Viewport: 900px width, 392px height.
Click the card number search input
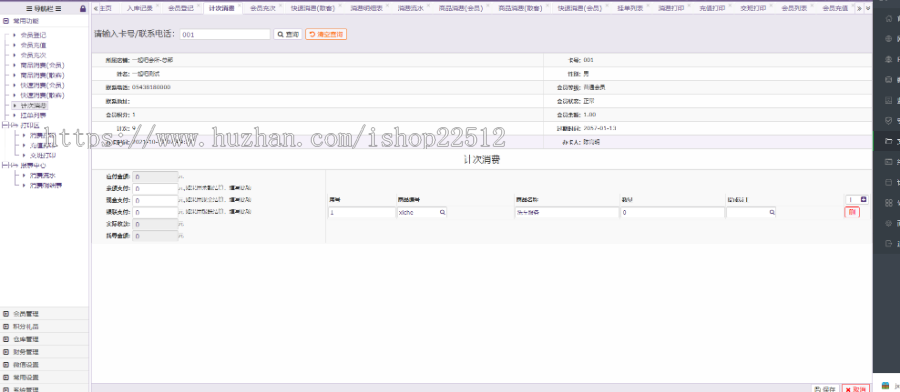pyautogui.click(x=225, y=34)
